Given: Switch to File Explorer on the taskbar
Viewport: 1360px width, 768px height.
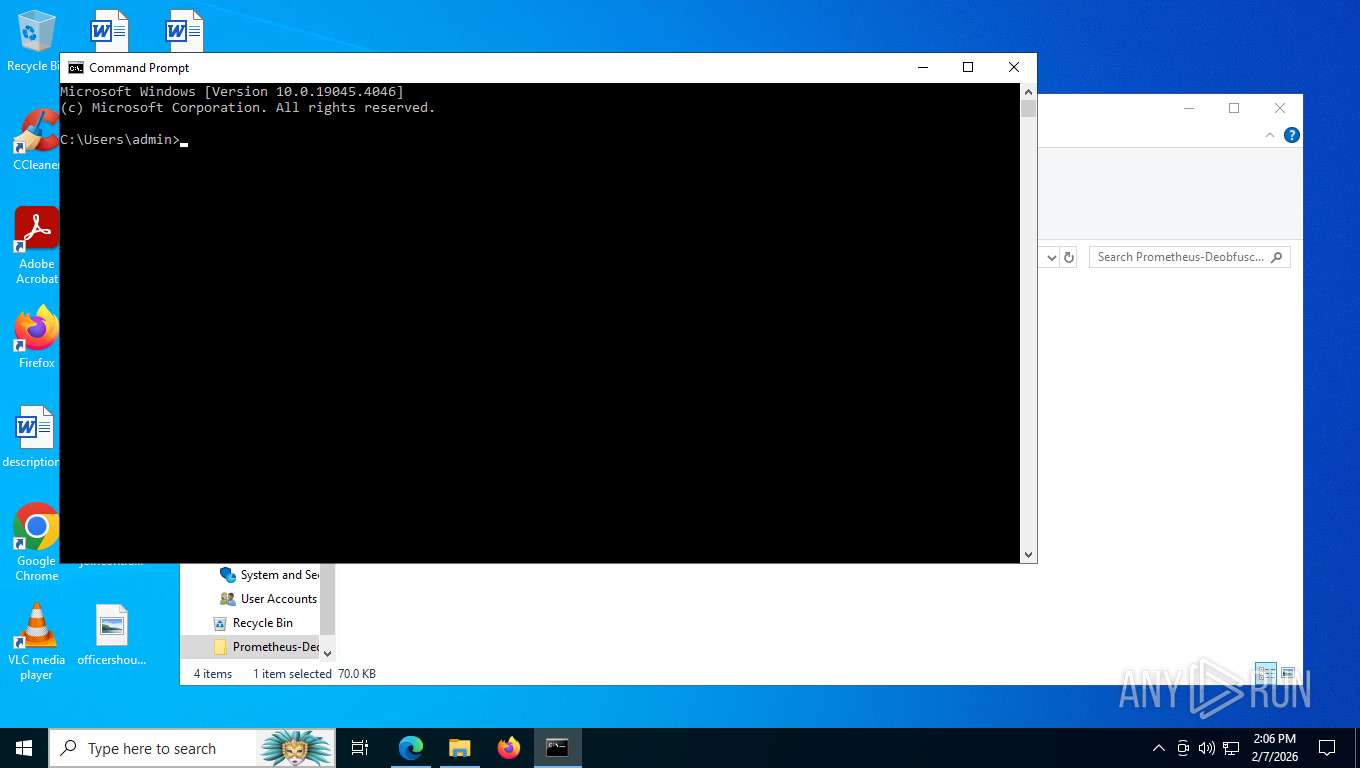Looking at the screenshot, I should tap(459, 748).
